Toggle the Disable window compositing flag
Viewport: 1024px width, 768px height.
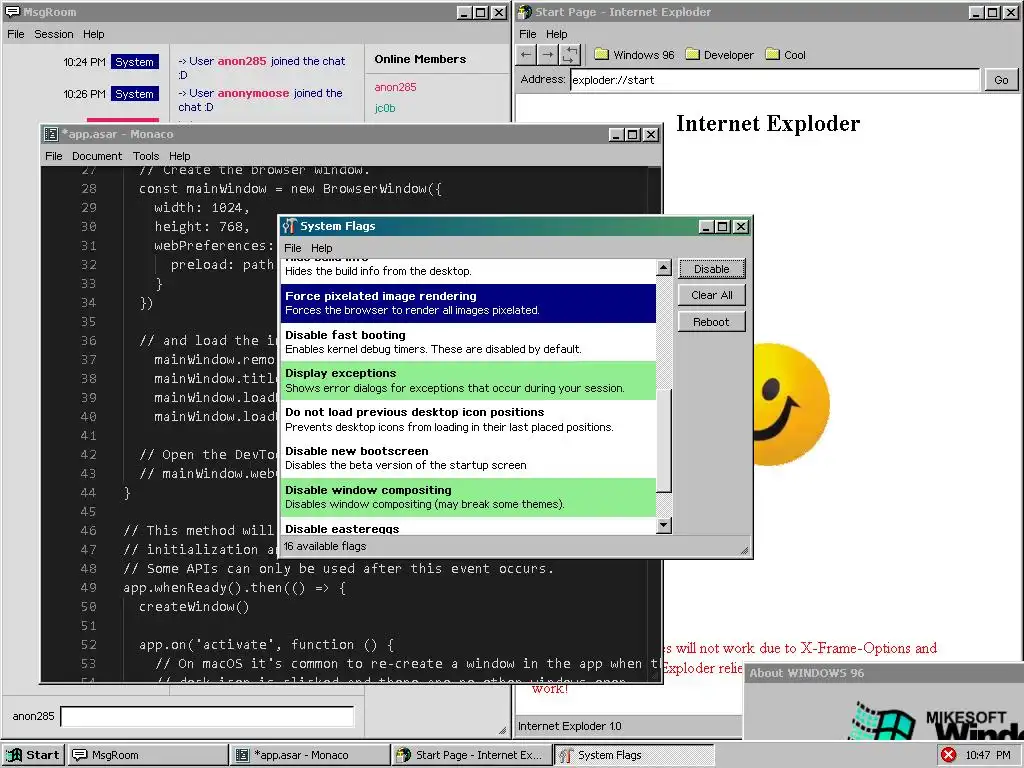[468, 497]
